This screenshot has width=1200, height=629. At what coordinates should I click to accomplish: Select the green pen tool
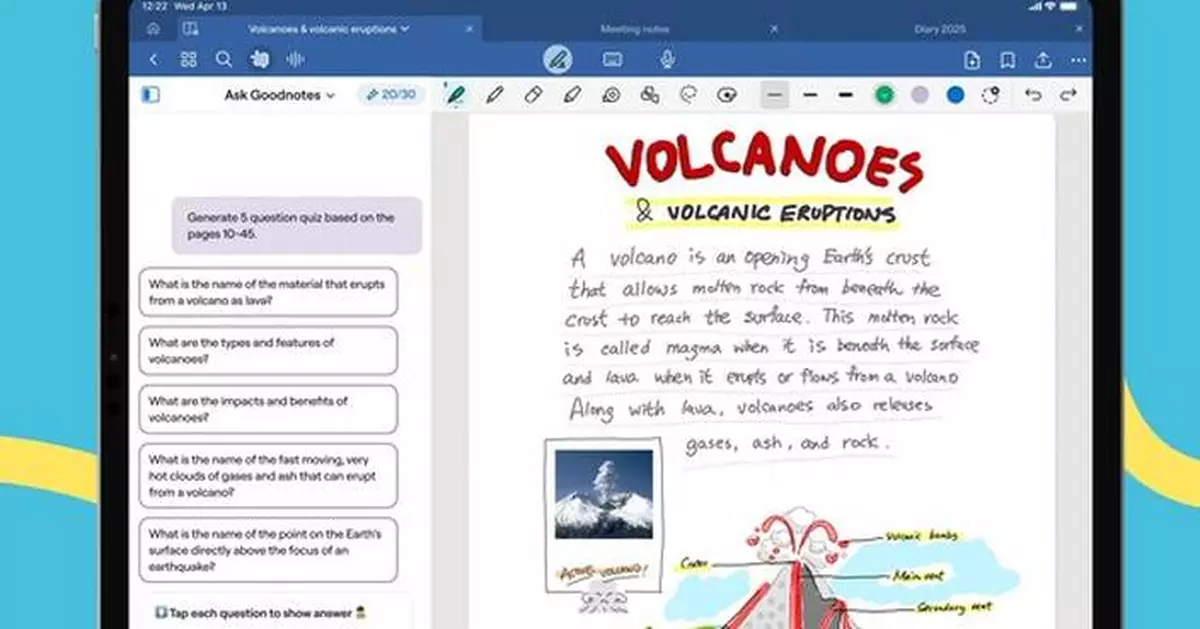point(455,95)
